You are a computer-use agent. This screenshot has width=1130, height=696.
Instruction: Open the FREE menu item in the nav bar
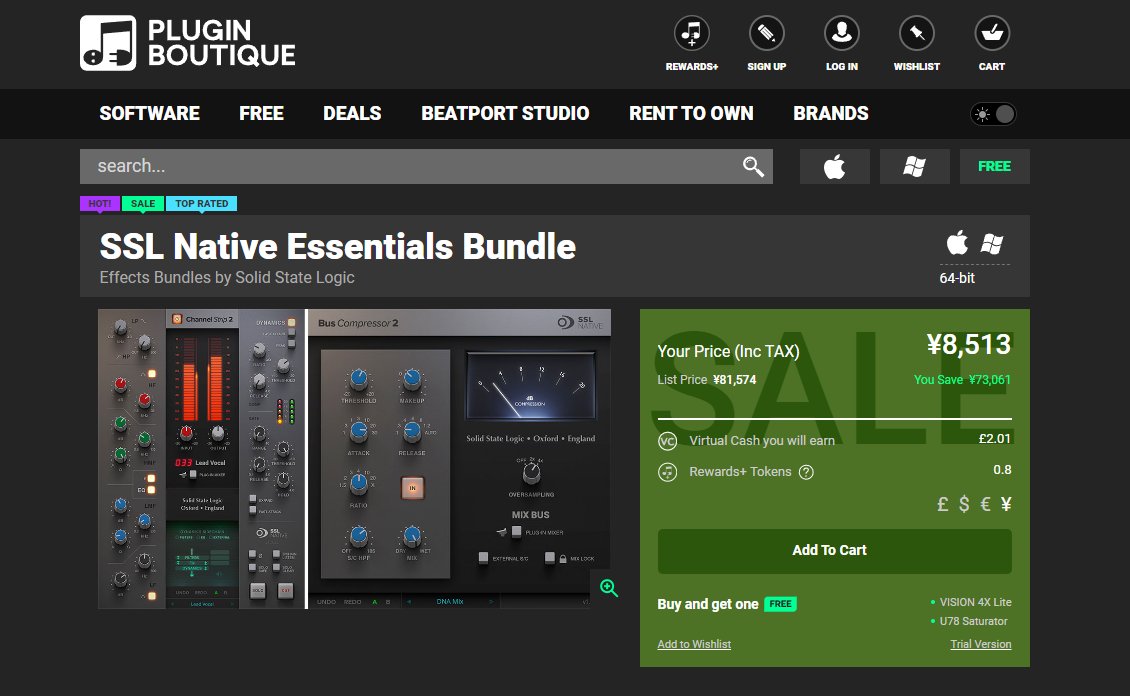pos(262,113)
